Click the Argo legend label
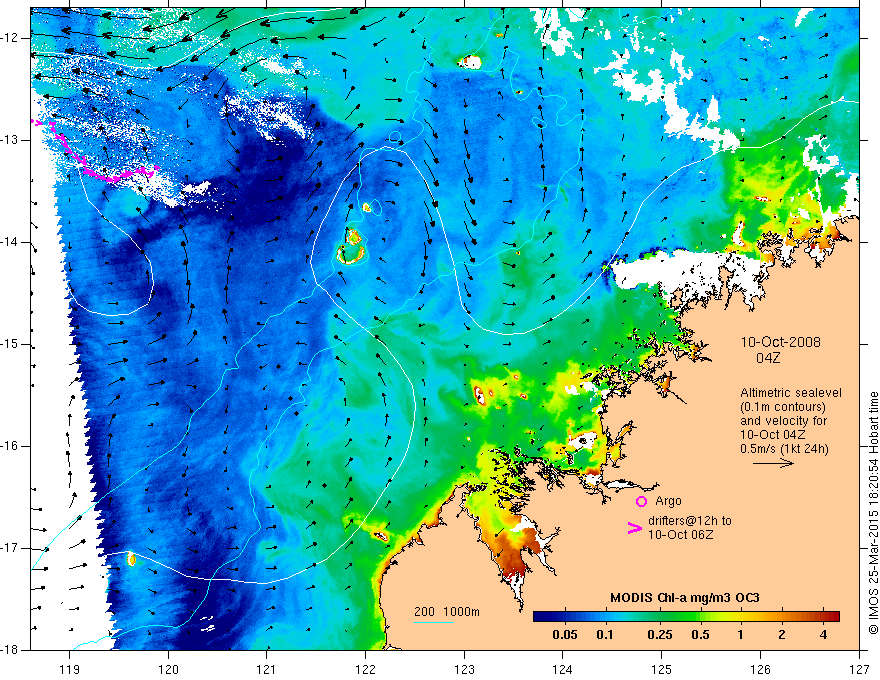 click(x=668, y=501)
